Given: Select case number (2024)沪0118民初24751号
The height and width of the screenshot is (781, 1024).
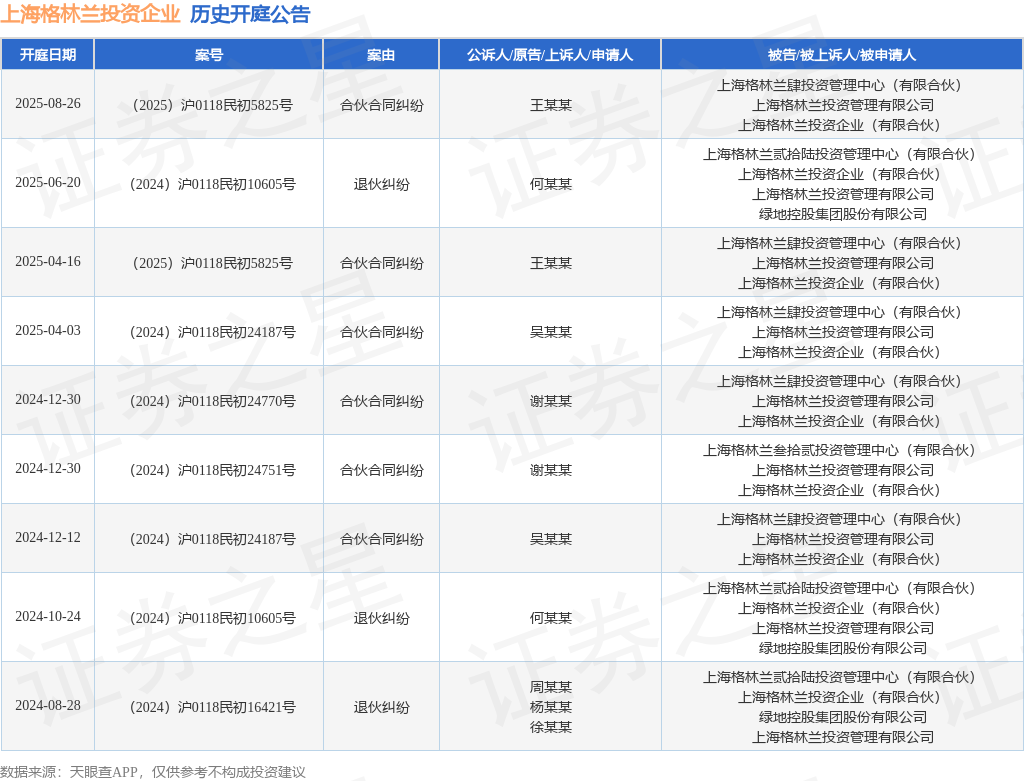Looking at the screenshot, I should (212, 470).
